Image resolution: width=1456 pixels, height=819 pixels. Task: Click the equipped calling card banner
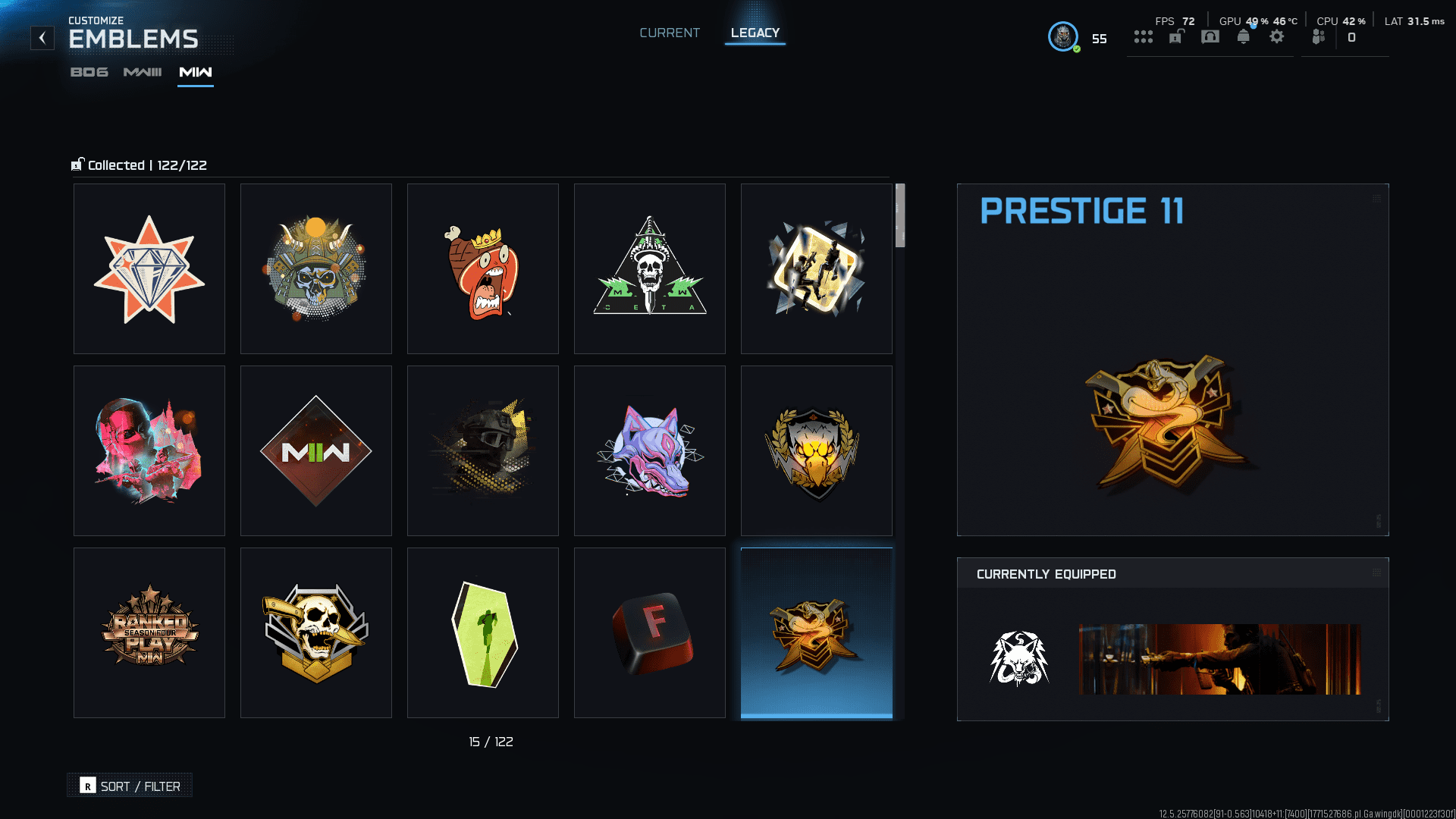(x=1219, y=659)
